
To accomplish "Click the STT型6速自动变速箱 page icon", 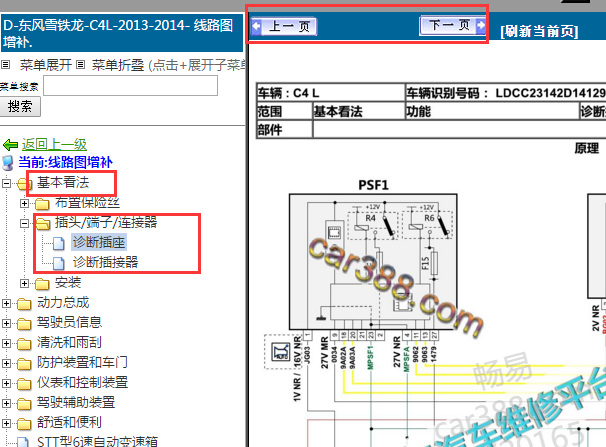I will 23,442.
